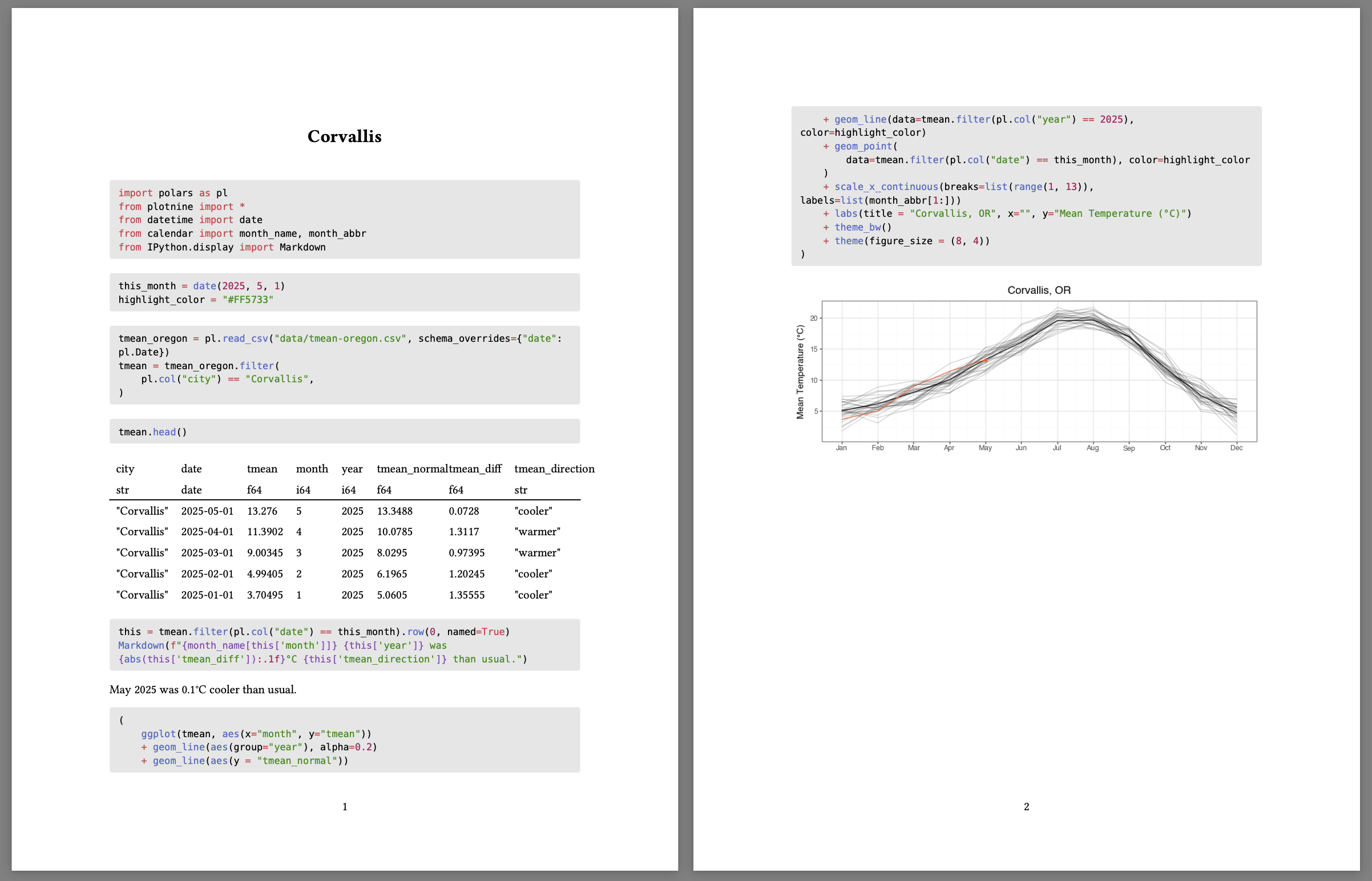Click the tmean_diff column header
Screen dimensions: 1372x881
475,468
